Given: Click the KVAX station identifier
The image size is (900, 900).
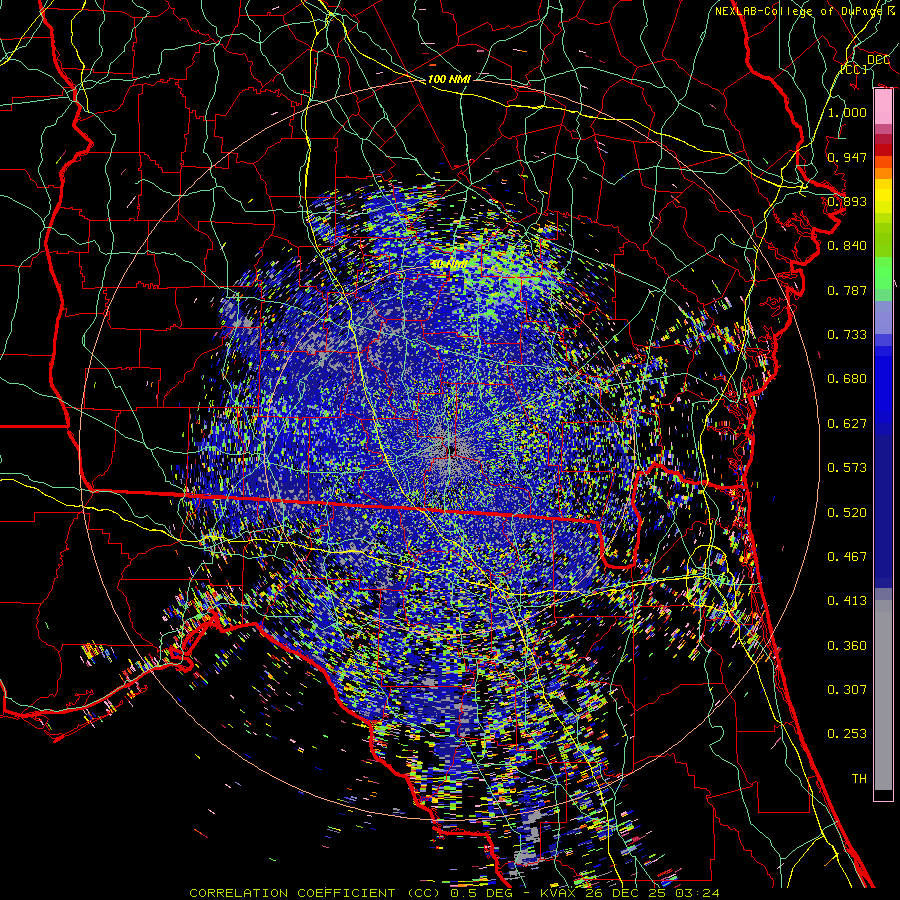Looking at the screenshot, I should 560,893.
